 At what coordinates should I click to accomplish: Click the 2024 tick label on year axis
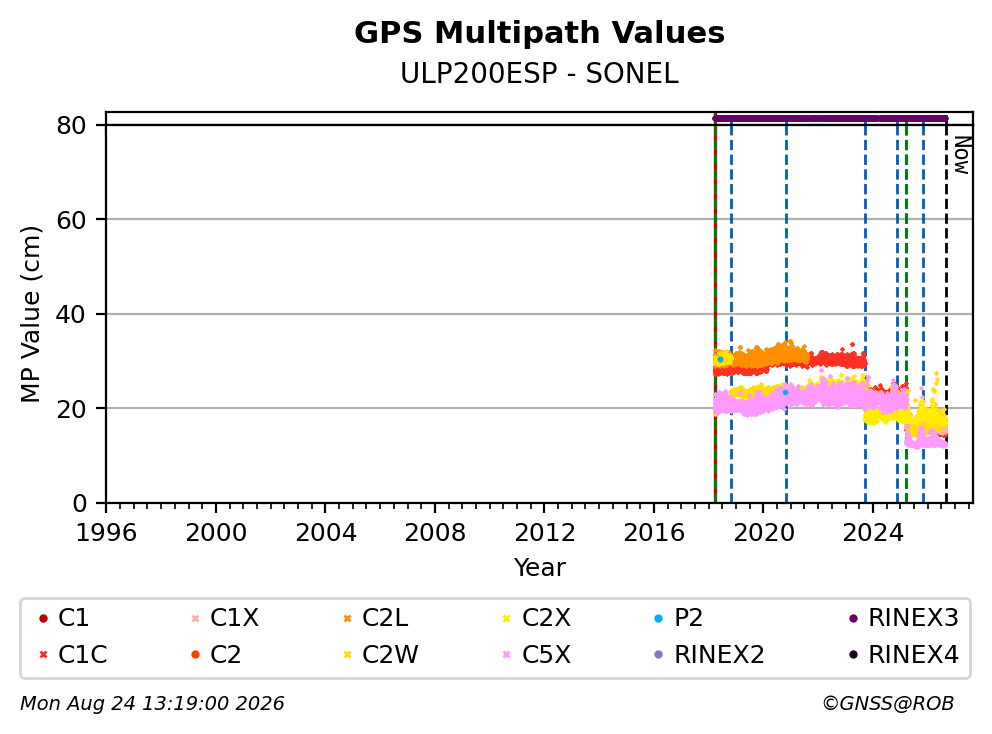coord(872,533)
